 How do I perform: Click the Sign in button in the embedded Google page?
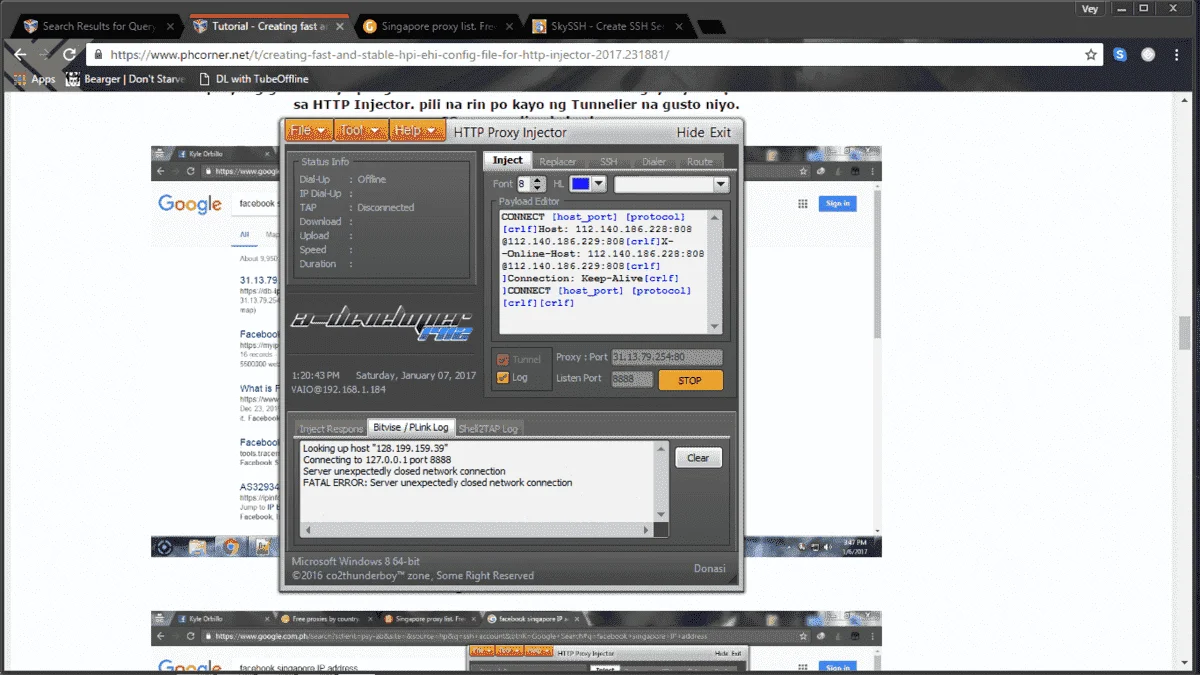pos(837,204)
